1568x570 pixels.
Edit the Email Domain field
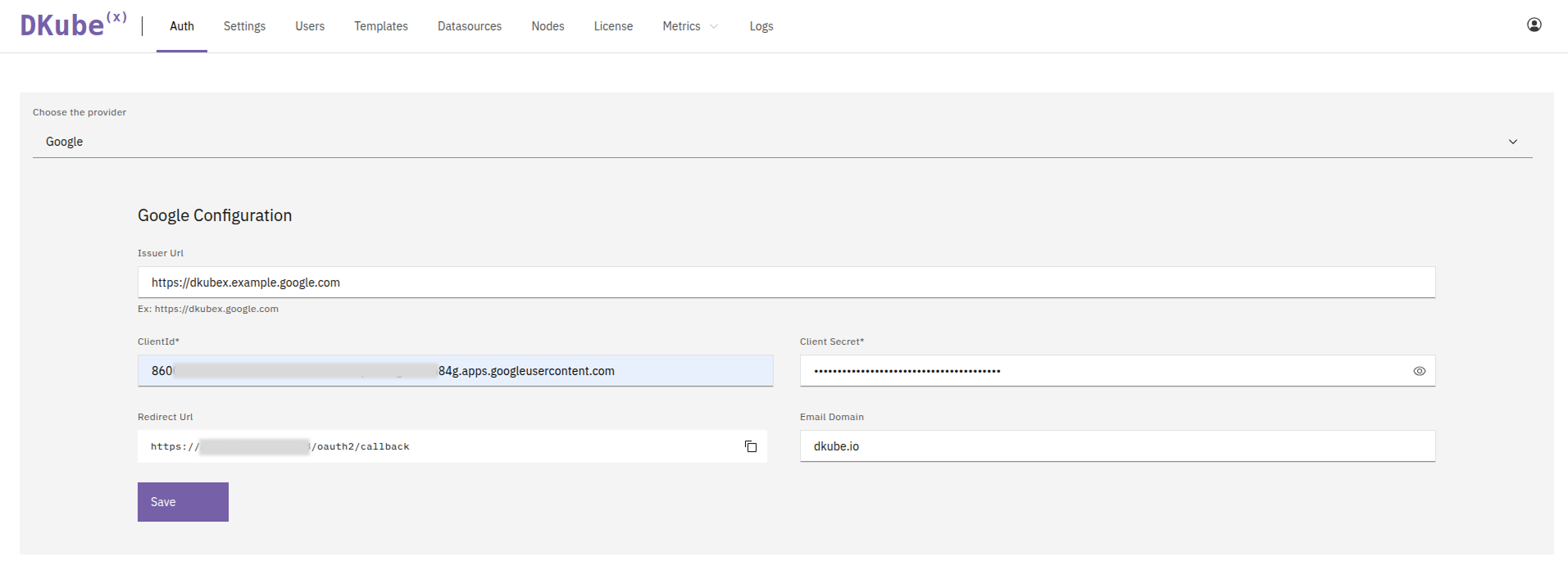(x=1116, y=446)
